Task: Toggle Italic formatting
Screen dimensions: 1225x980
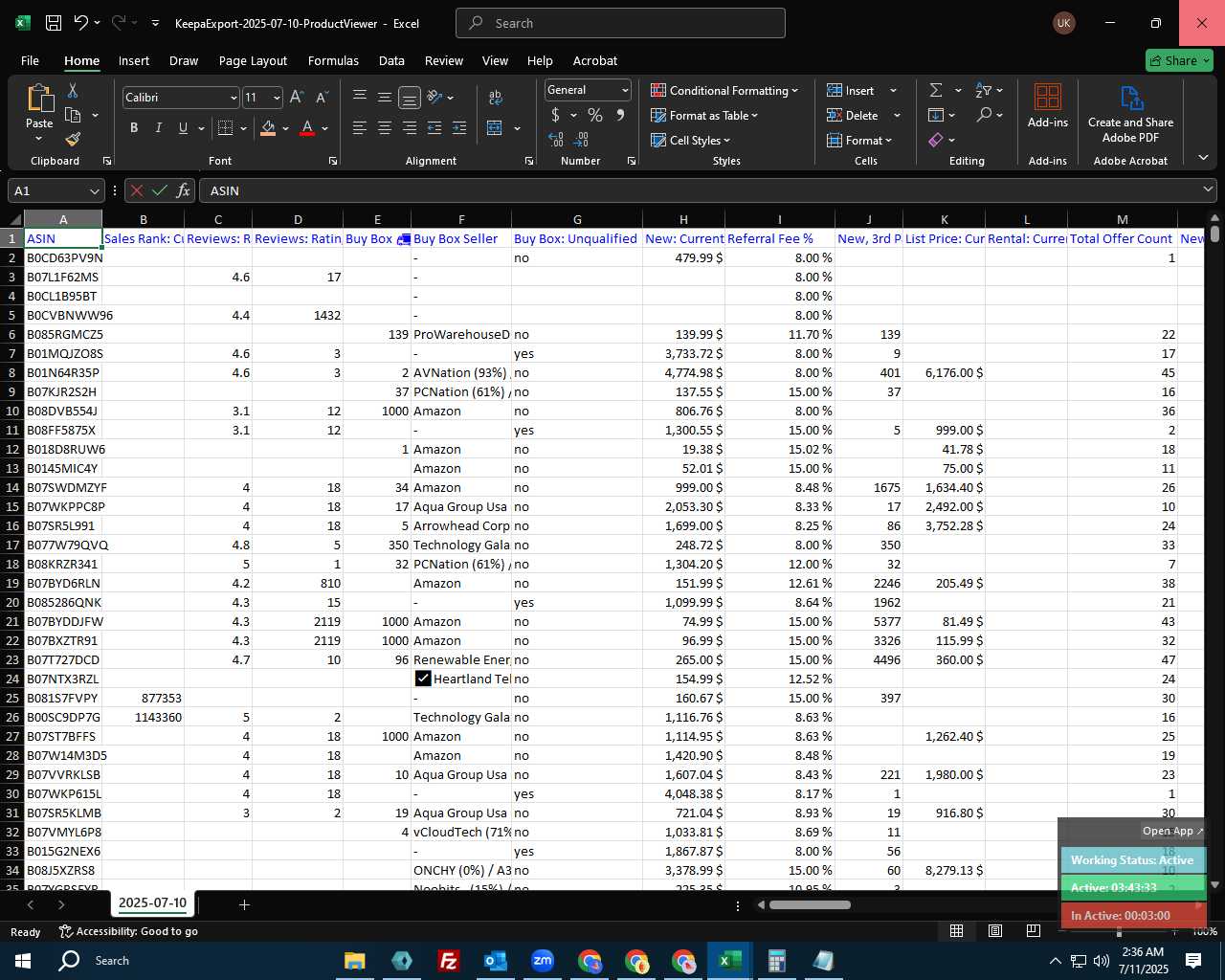Action: pyautogui.click(x=159, y=128)
